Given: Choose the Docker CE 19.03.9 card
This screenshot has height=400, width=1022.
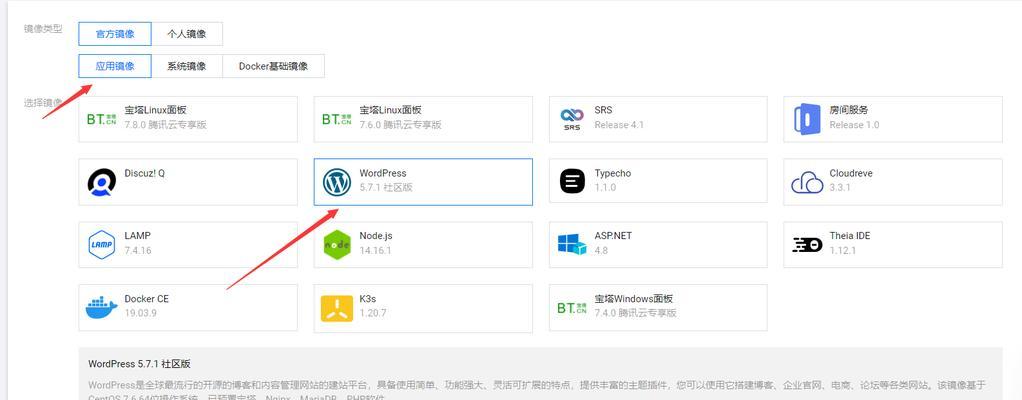Looking at the screenshot, I should tap(188, 307).
